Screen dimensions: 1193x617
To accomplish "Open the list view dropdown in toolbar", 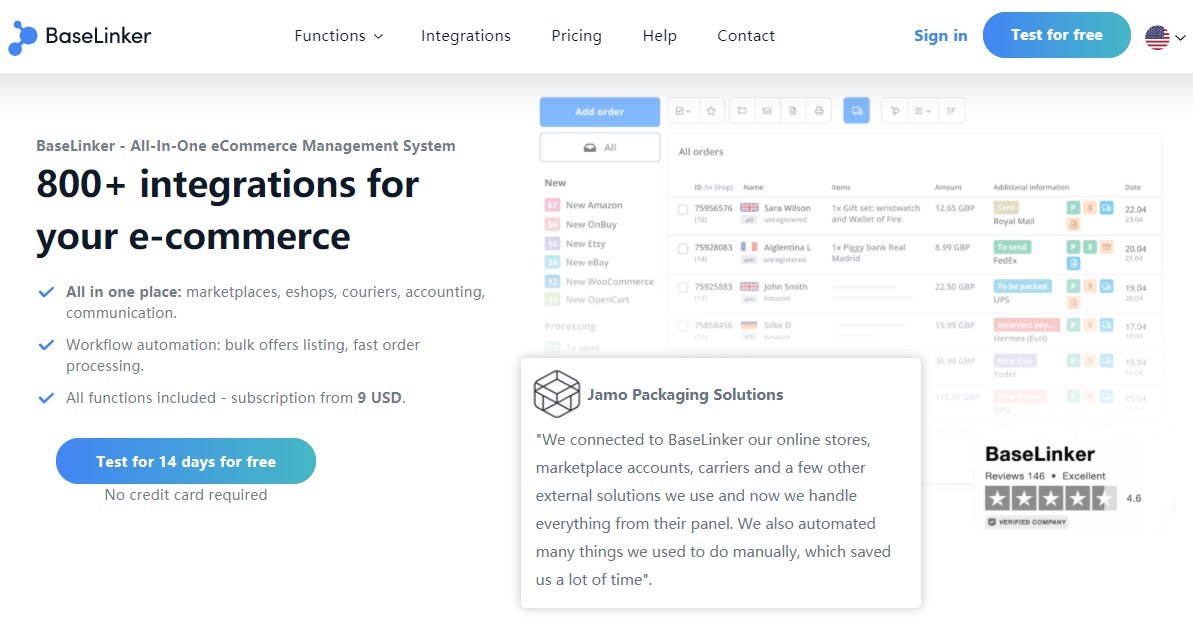I will click(922, 111).
